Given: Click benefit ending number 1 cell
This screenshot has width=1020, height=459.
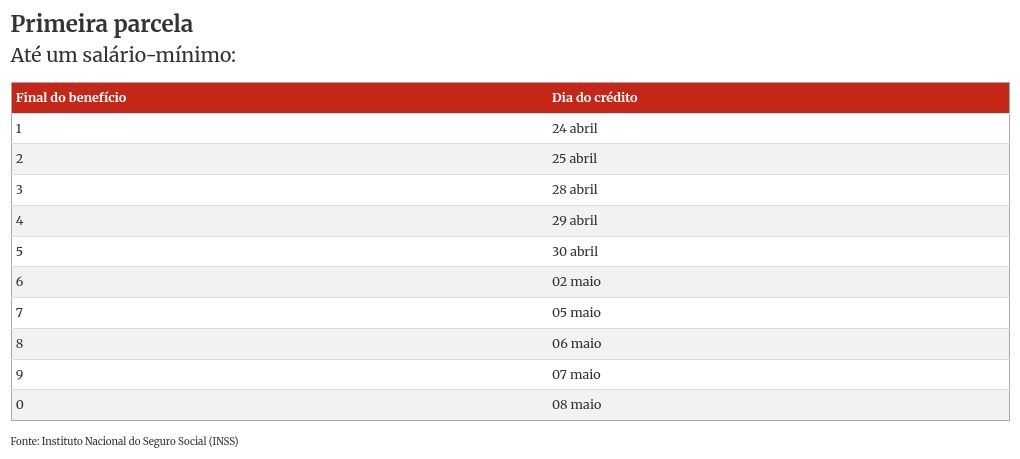Looking at the screenshot, I should tap(280, 128).
